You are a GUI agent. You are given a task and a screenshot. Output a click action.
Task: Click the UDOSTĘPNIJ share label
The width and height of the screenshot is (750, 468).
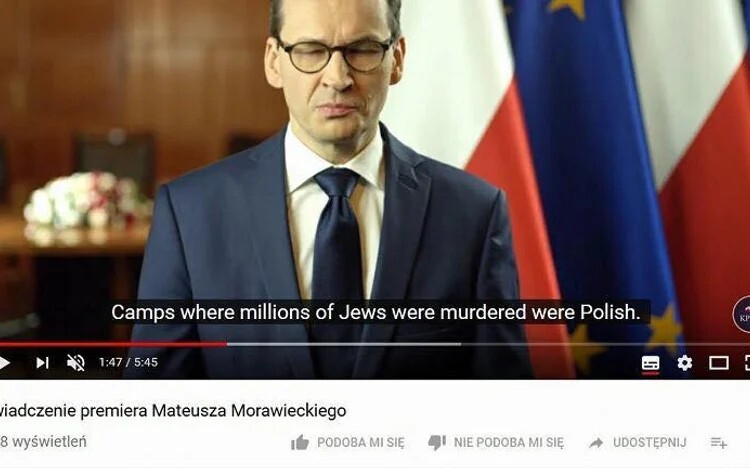[x=650, y=443]
